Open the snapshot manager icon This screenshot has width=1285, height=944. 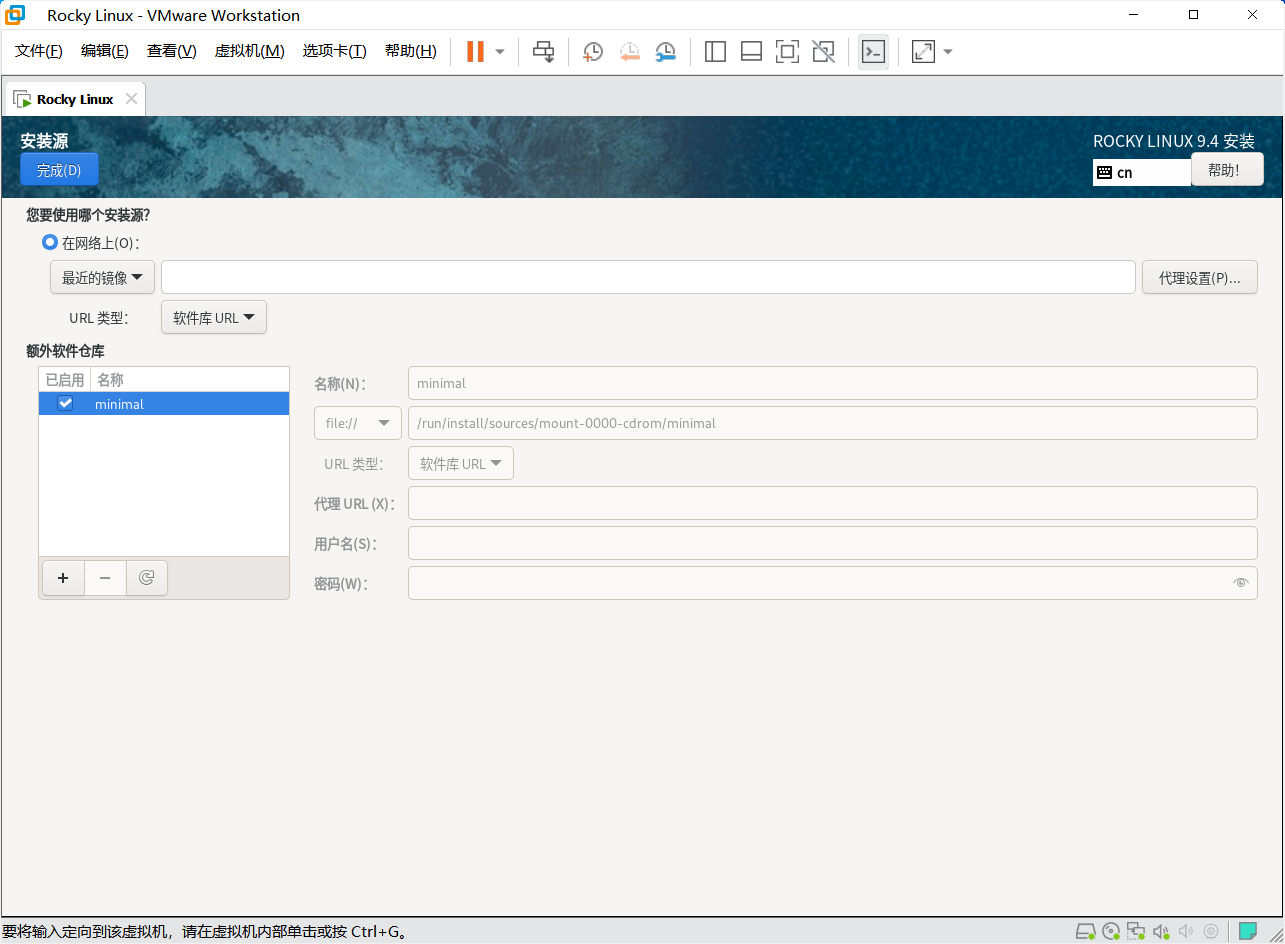666,52
